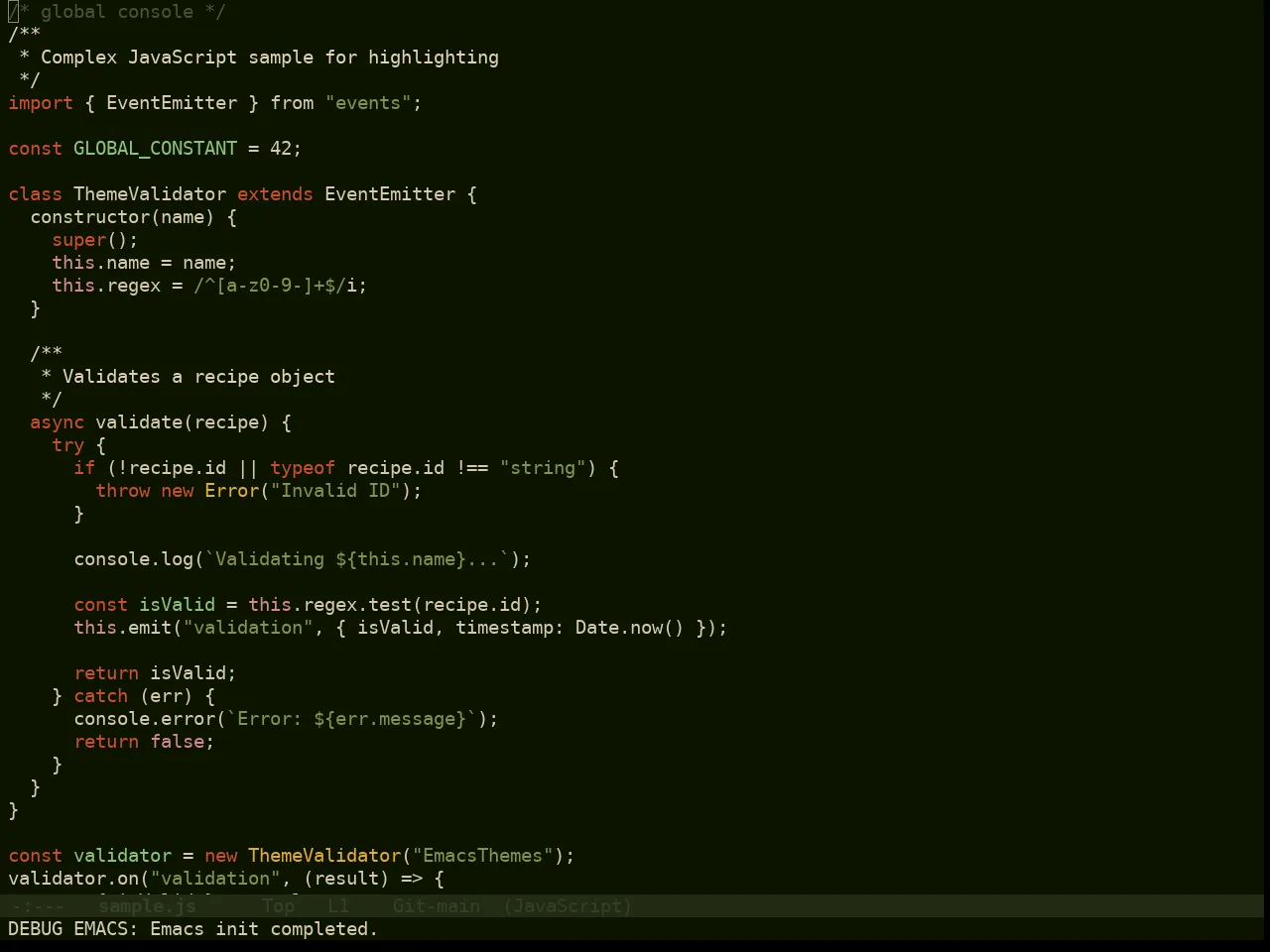The image size is (1270, 952).
Task: Click the "validation" string in this.emit call
Action: pyautogui.click(x=248, y=628)
